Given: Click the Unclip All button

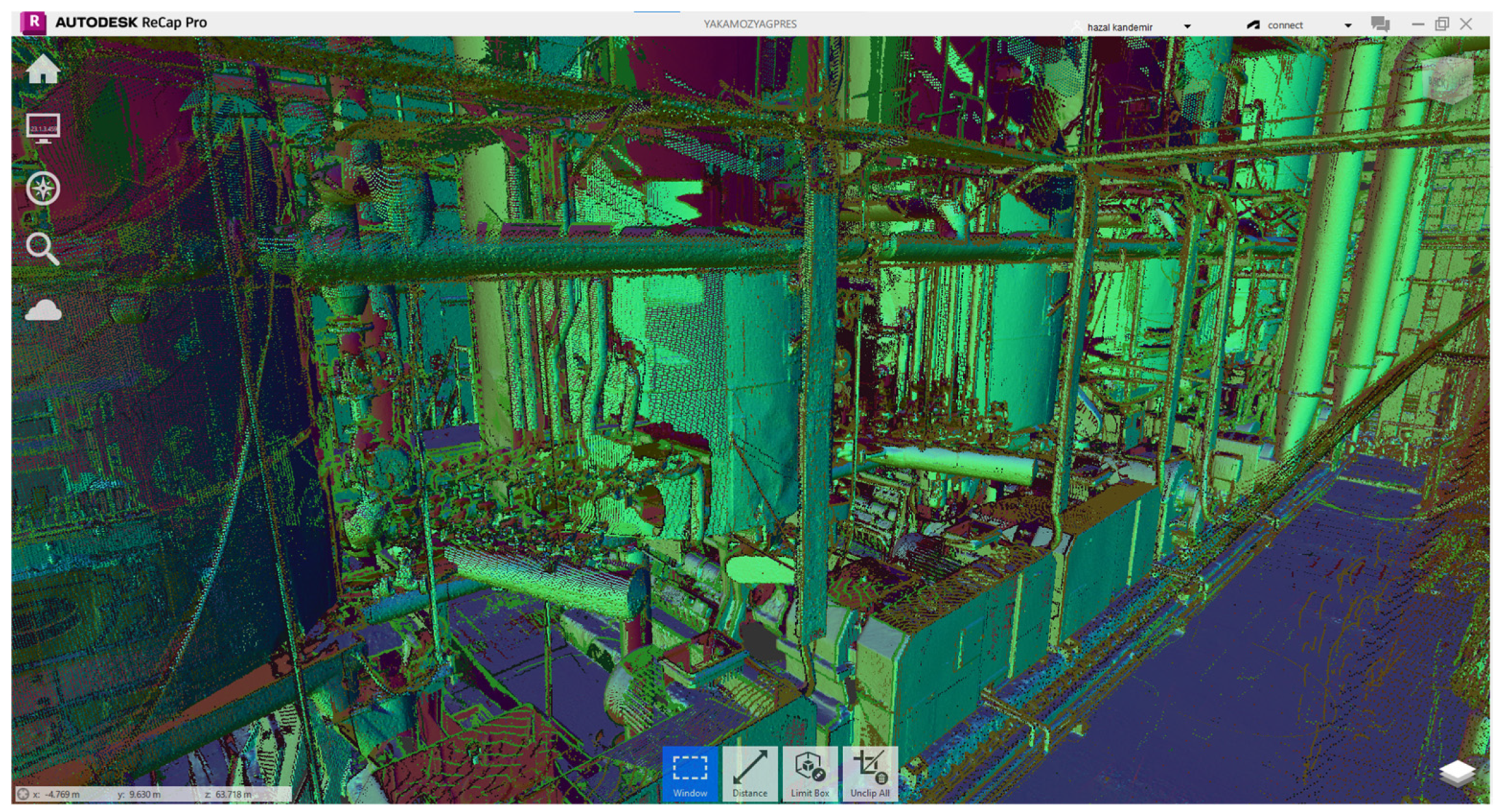Looking at the screenshot, I should coord(870,774).
